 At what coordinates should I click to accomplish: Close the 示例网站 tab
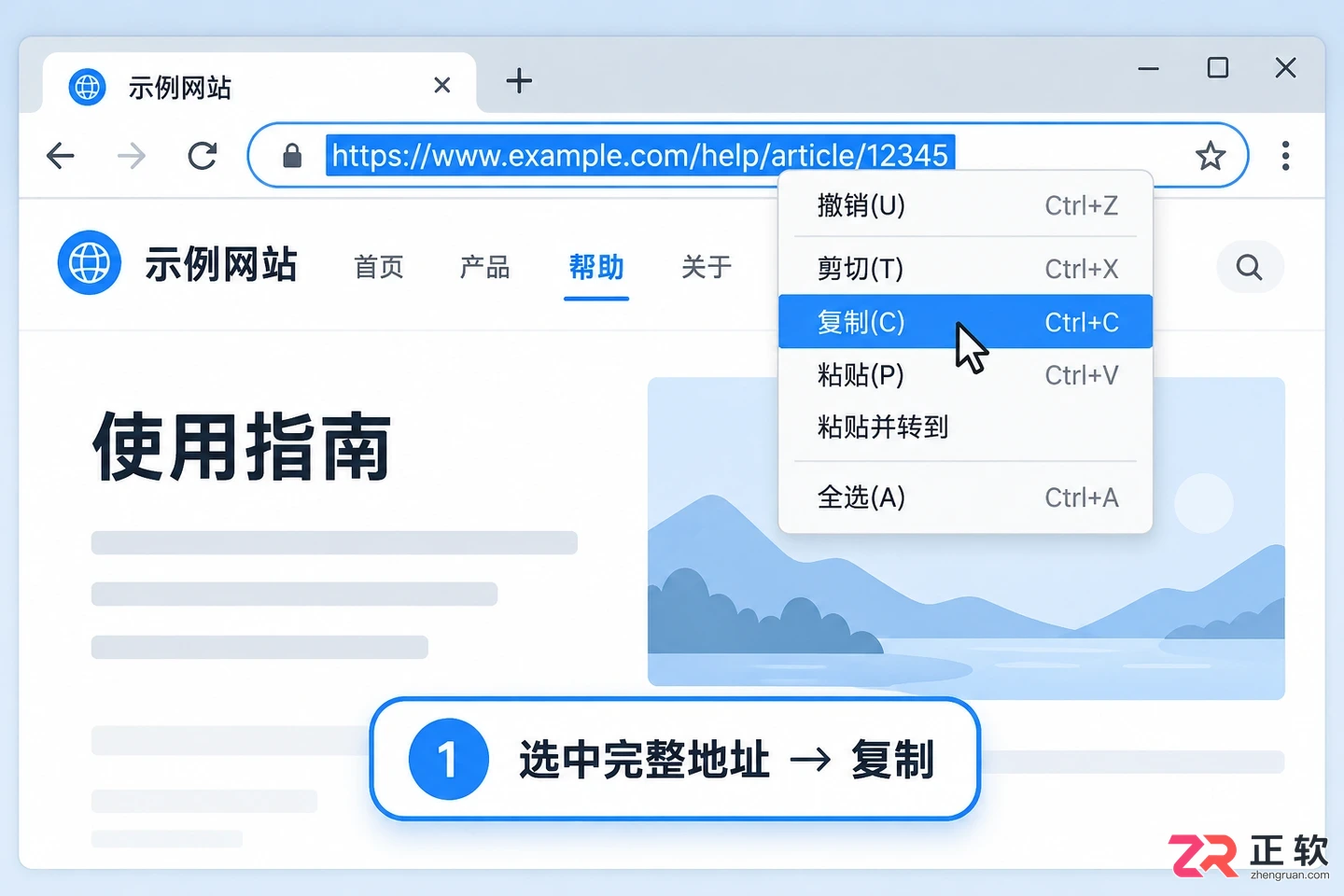(x=442, y=86)
